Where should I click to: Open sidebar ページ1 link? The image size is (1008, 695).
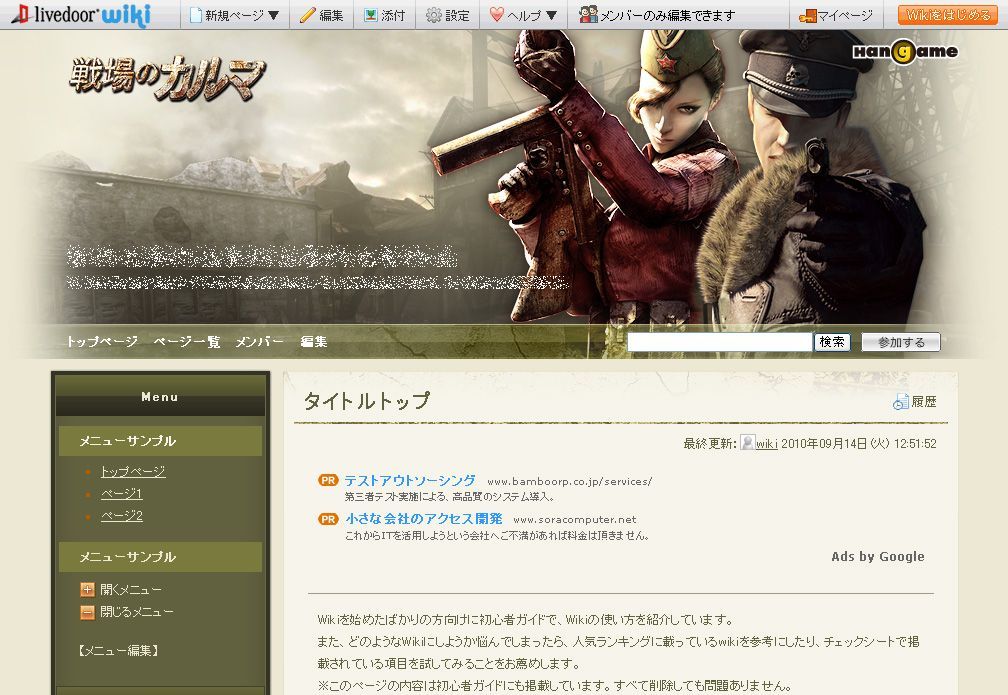point(122,494)
